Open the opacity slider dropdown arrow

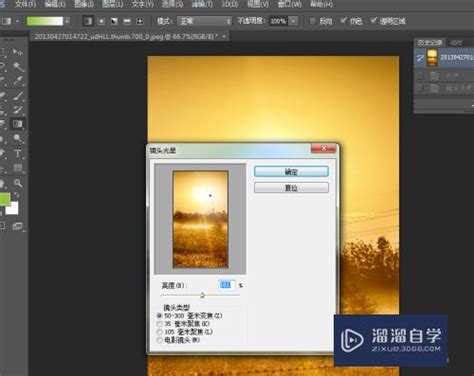(293, 21)
